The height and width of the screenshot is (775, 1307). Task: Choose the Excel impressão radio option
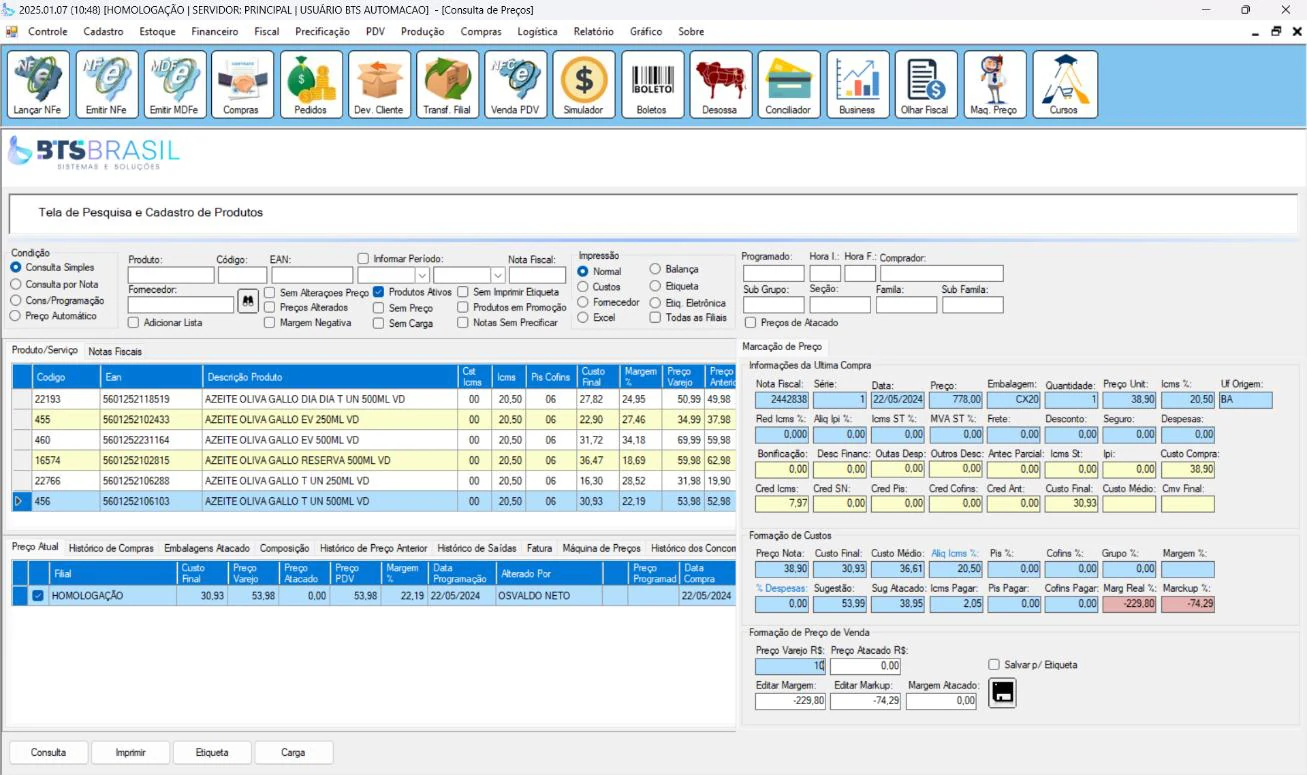583,318
